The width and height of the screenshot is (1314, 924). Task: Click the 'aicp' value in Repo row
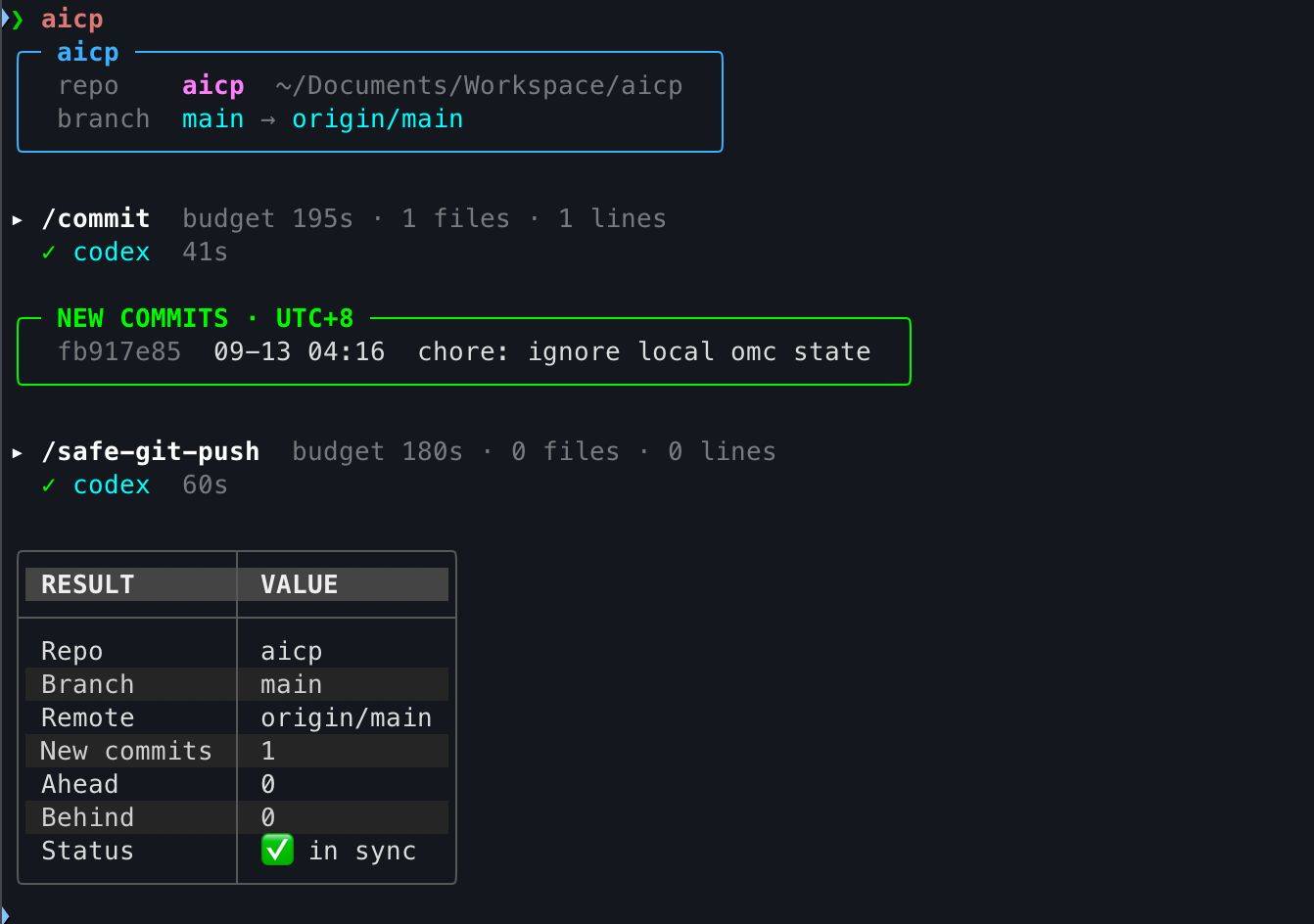tap(291, 651)
